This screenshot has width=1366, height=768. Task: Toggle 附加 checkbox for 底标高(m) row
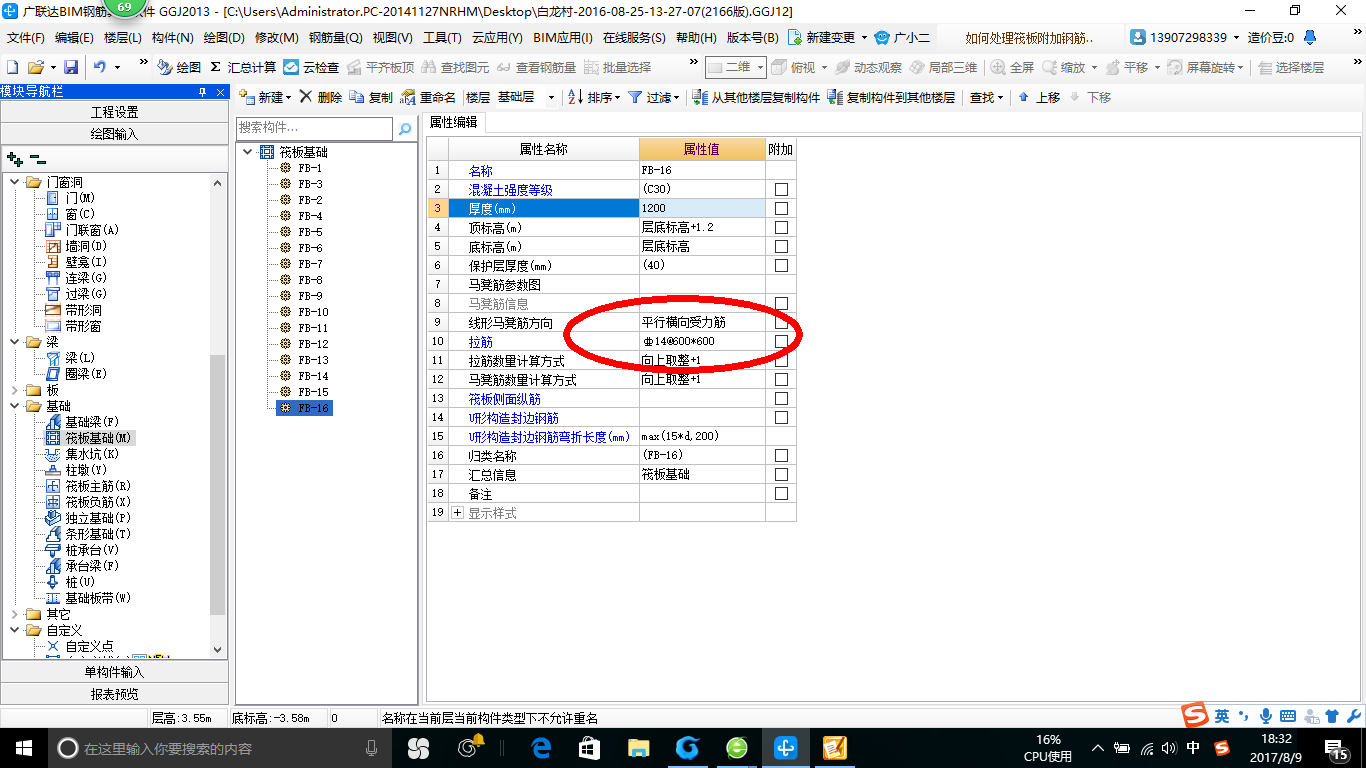tap(781, 246)
